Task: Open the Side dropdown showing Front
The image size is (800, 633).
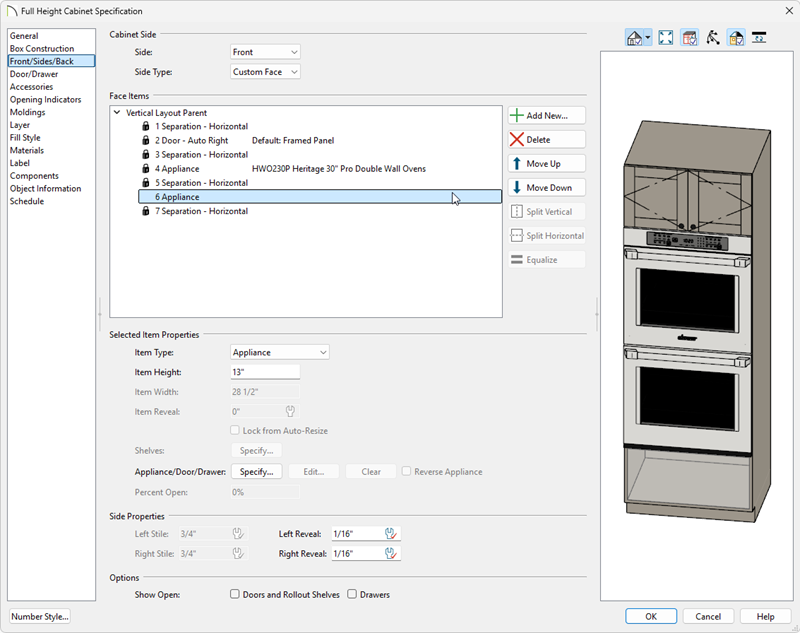Action: 264,51
